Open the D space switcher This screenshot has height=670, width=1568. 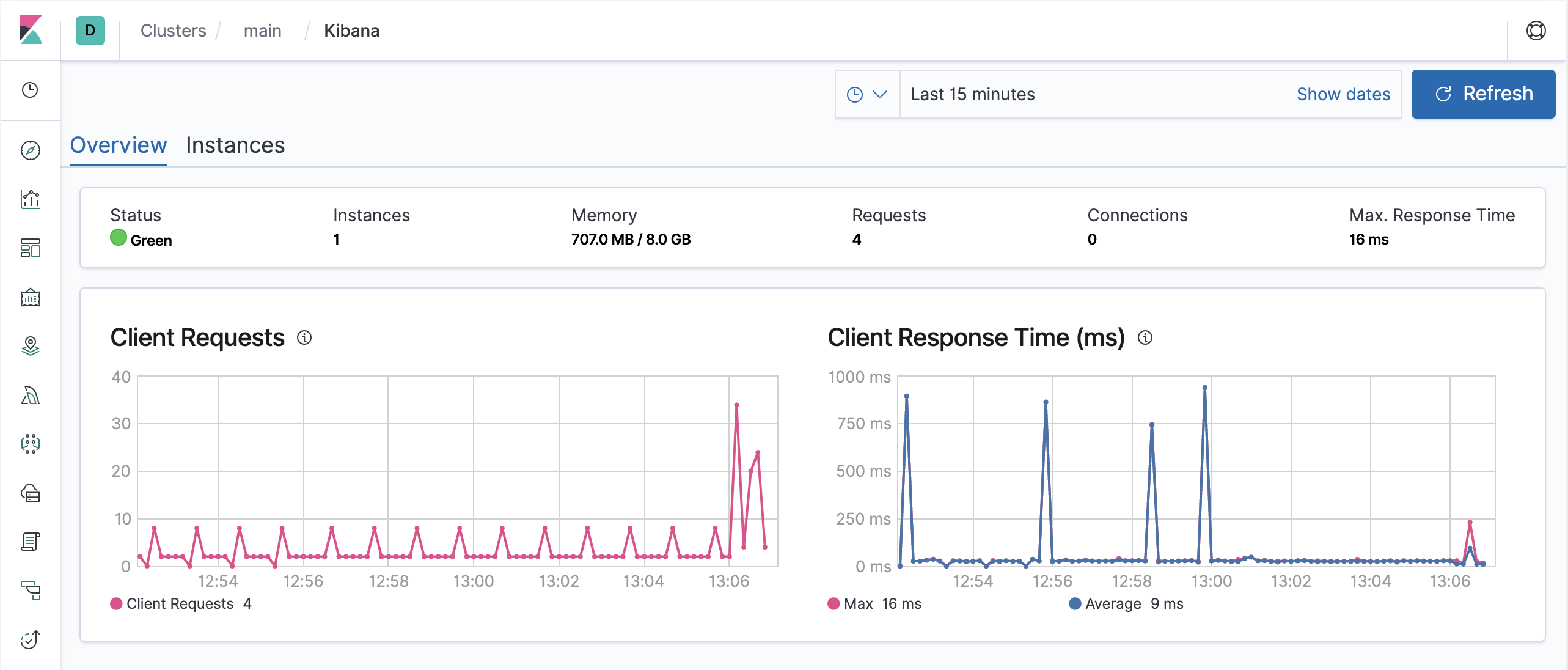click(89, 30)
